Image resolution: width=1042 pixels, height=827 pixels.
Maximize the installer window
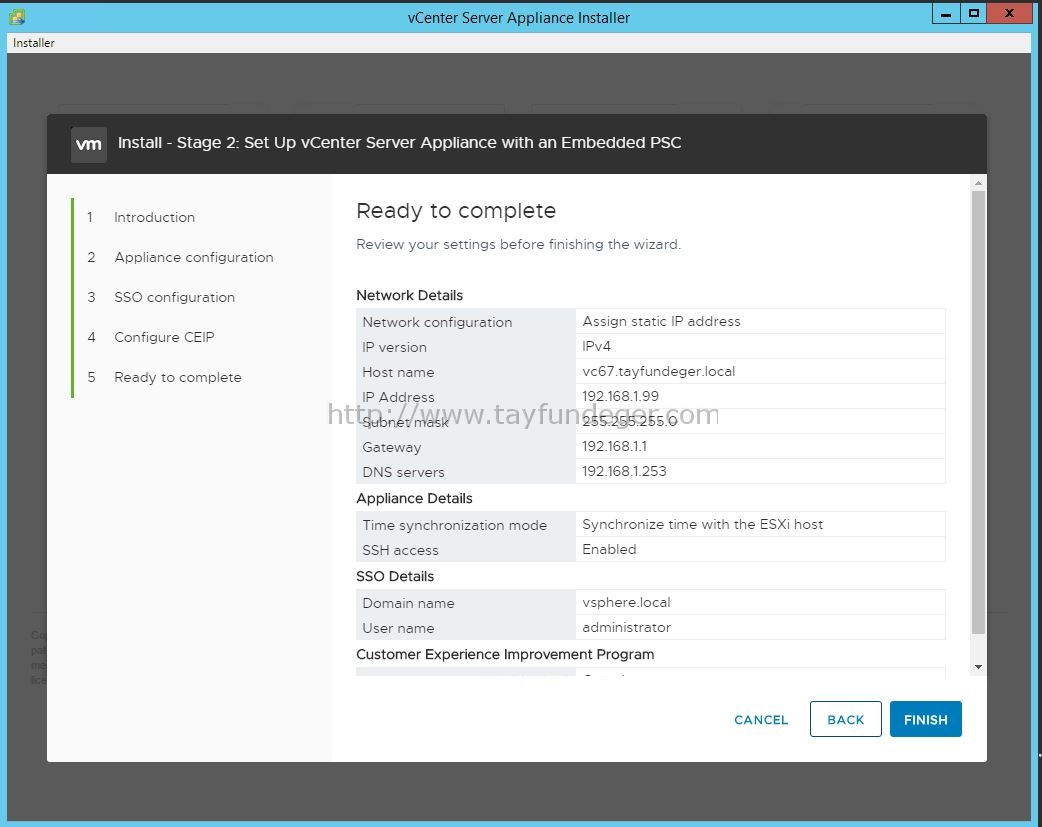click(x=974, y=13)
